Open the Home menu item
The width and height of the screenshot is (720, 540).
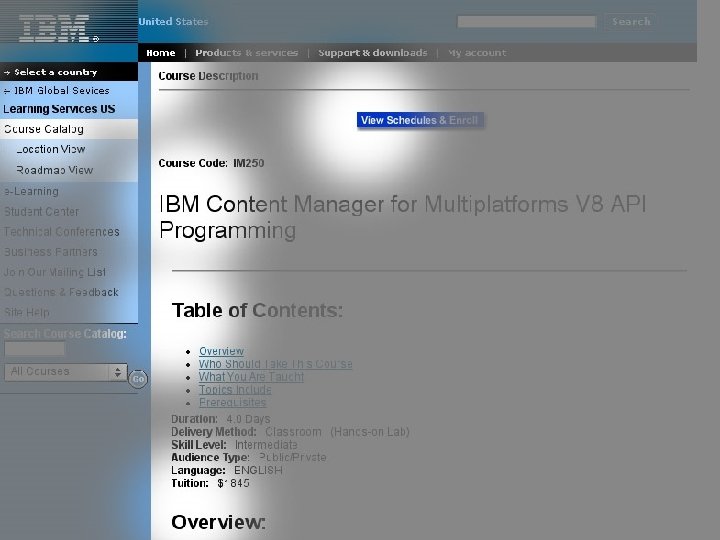161,53
